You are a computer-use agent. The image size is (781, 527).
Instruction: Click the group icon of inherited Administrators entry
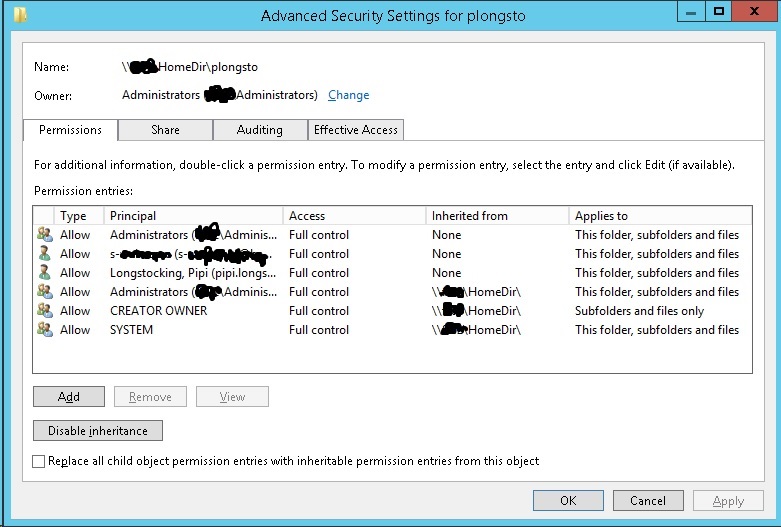tap(45, 291)
